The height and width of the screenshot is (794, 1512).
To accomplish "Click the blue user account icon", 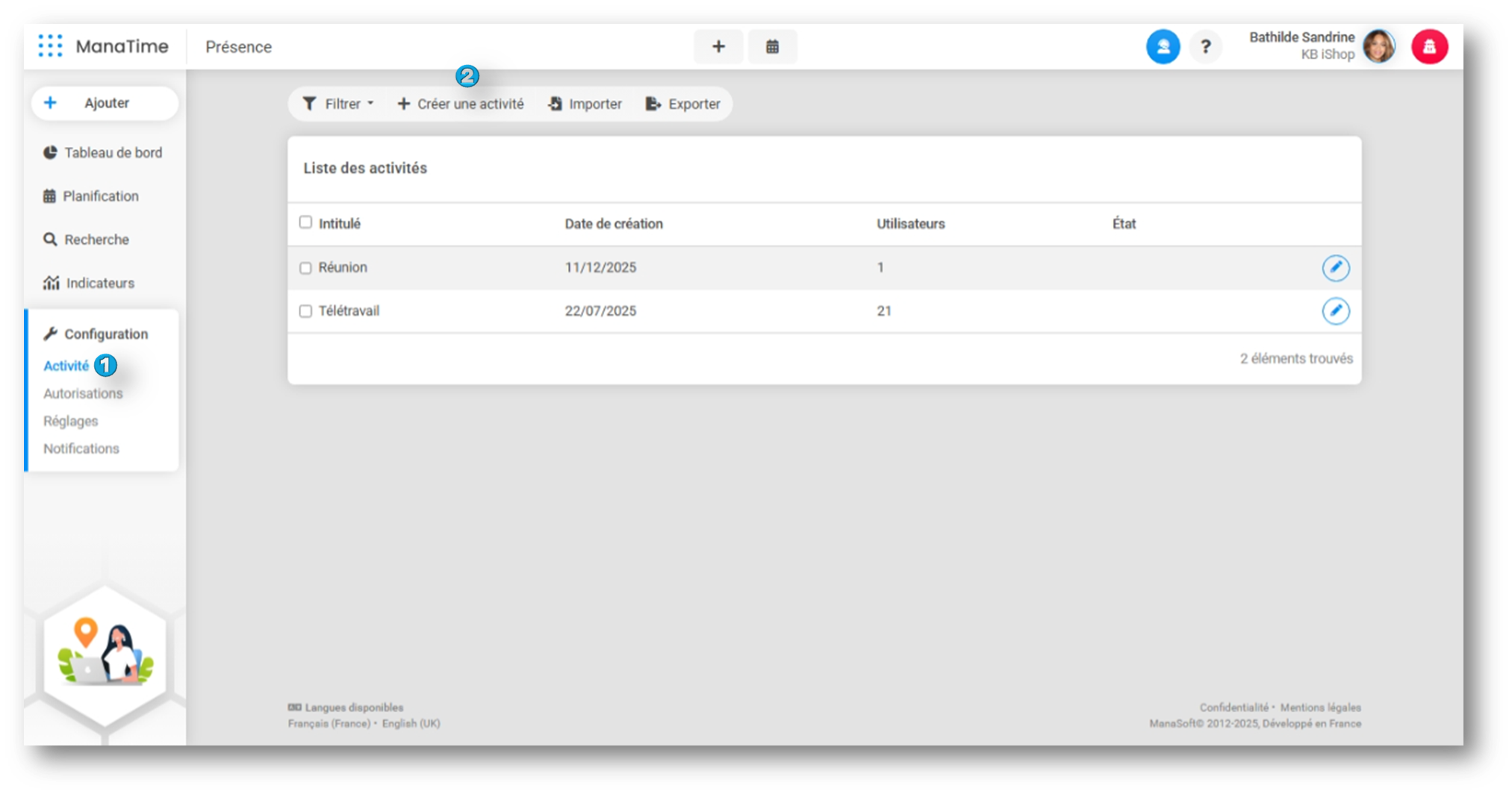I will pyautogui.click(x=1163, y=47).
